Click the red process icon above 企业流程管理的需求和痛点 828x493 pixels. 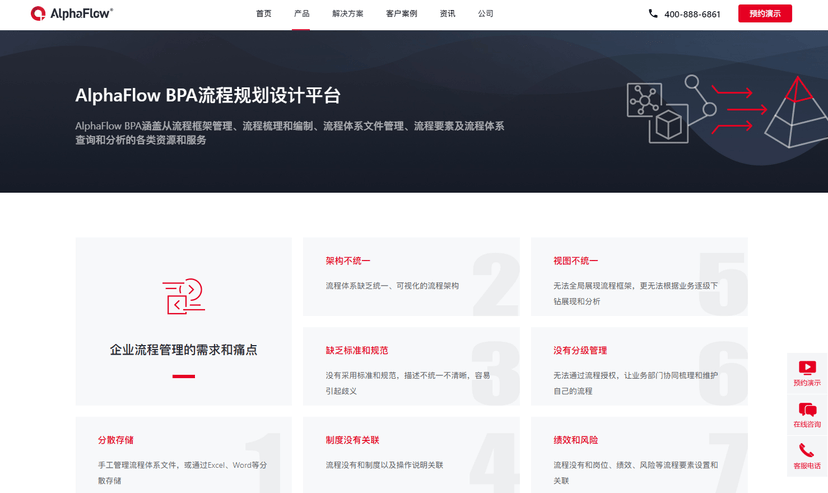coord(184,296)
